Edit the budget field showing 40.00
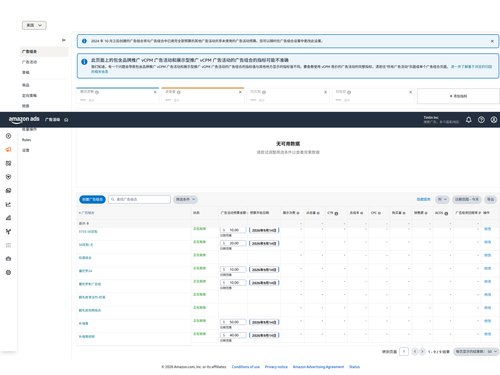 (233, 335)
